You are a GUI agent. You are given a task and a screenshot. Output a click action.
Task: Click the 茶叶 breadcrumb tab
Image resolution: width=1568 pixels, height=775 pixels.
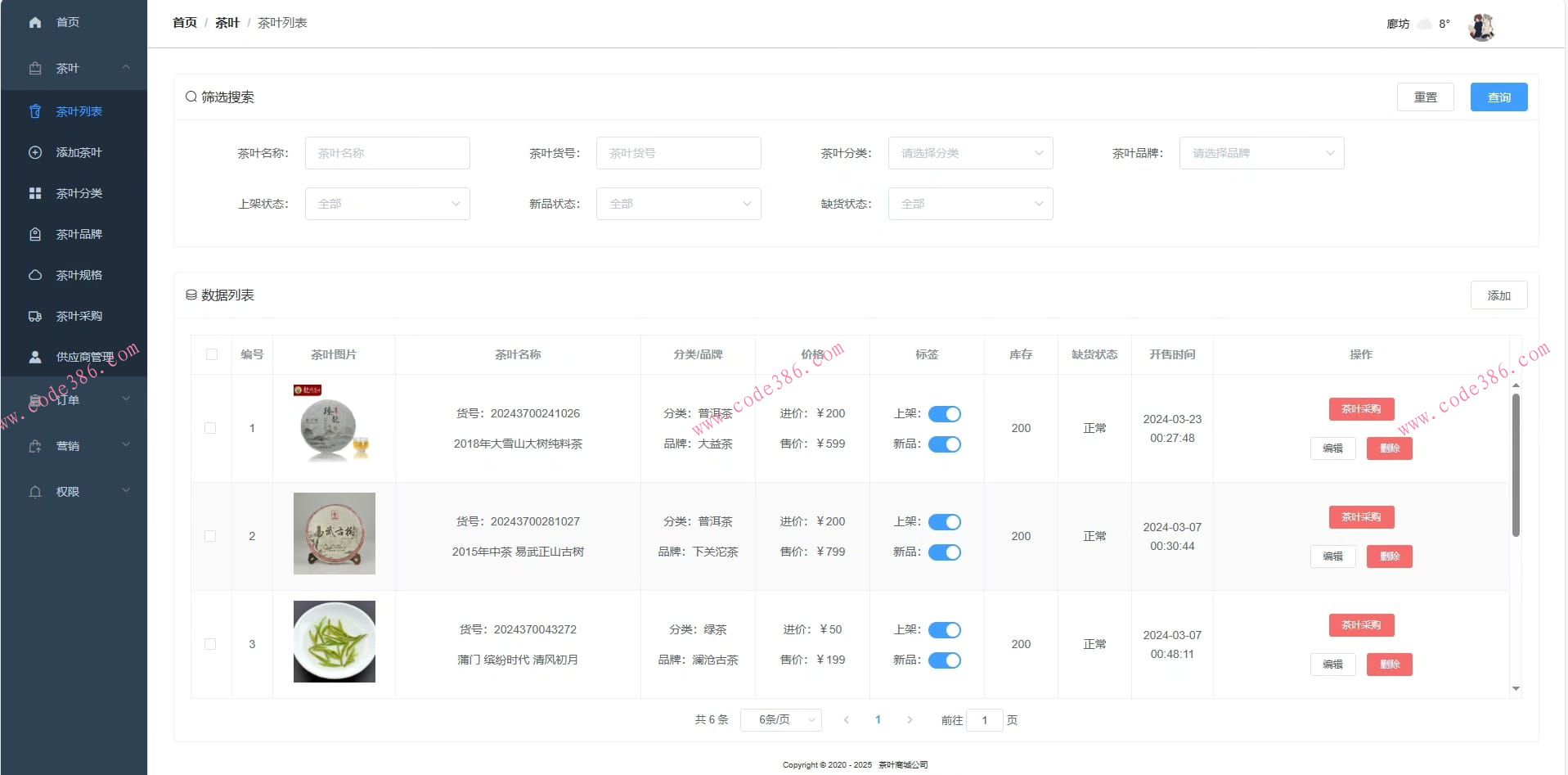pyautogui.click(x=227, y=22)
